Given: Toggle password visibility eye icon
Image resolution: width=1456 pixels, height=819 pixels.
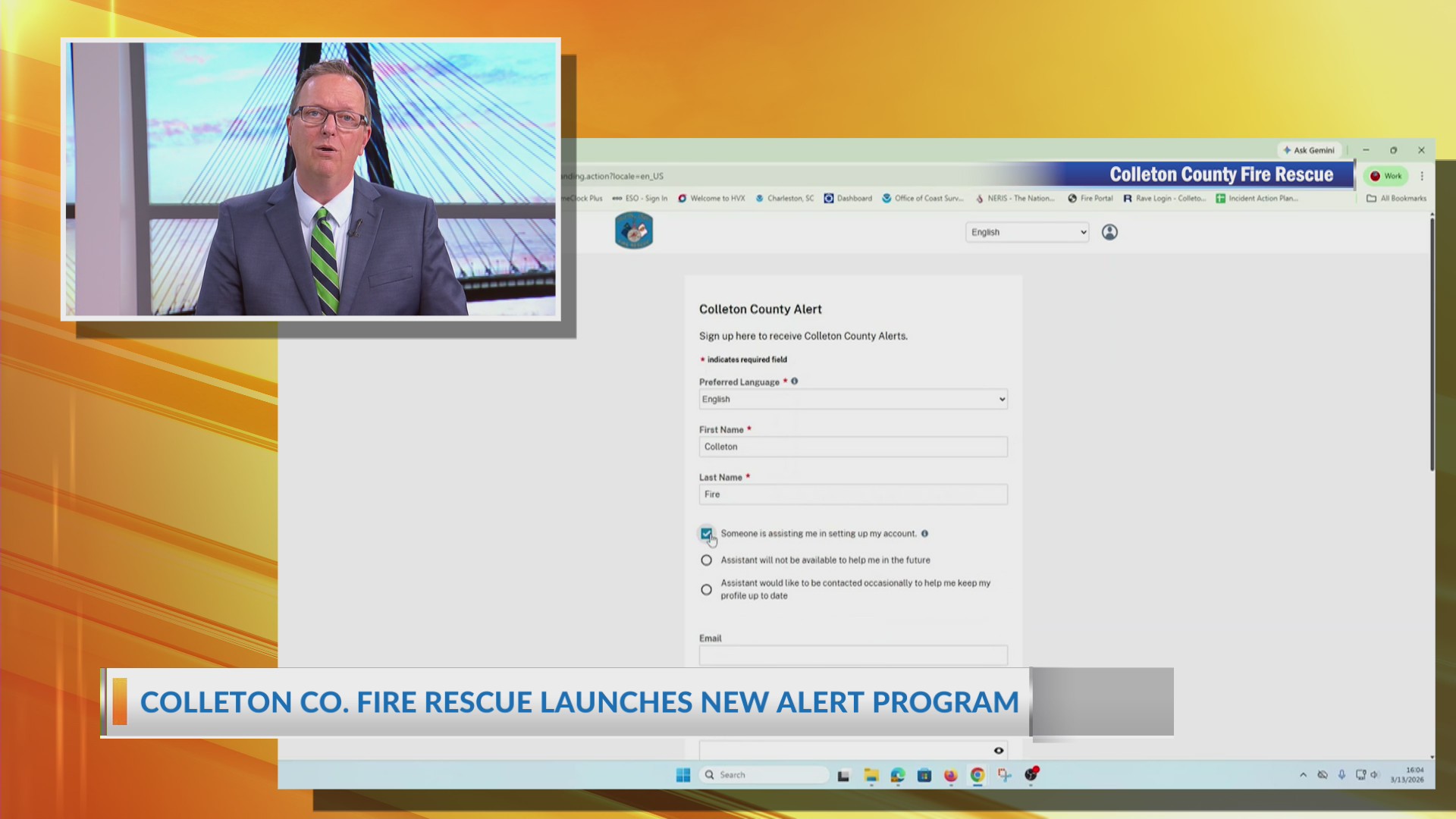Looking at the screenshot, I should [999, 751].
